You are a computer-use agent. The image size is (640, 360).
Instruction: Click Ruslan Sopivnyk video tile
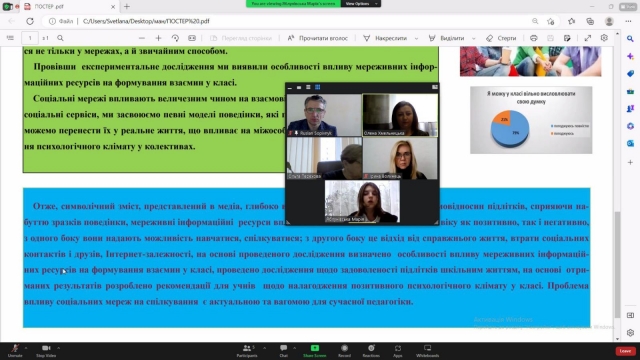click(324, 115)
